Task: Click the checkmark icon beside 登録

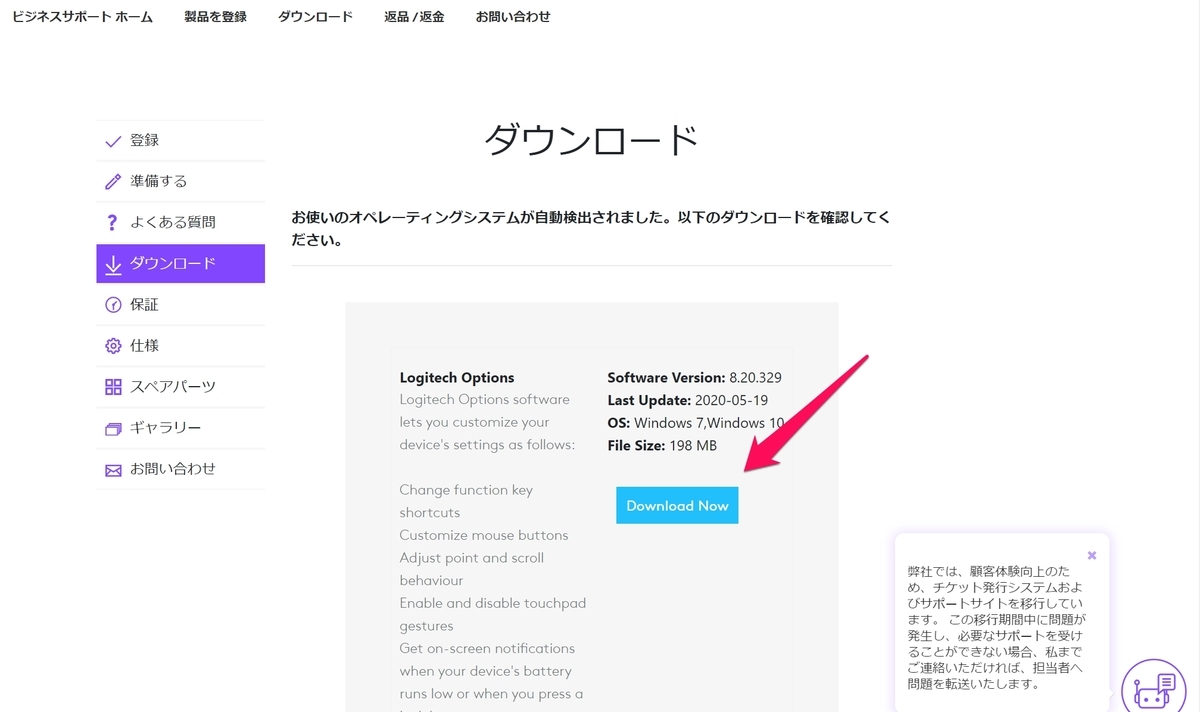Action: 113,141
